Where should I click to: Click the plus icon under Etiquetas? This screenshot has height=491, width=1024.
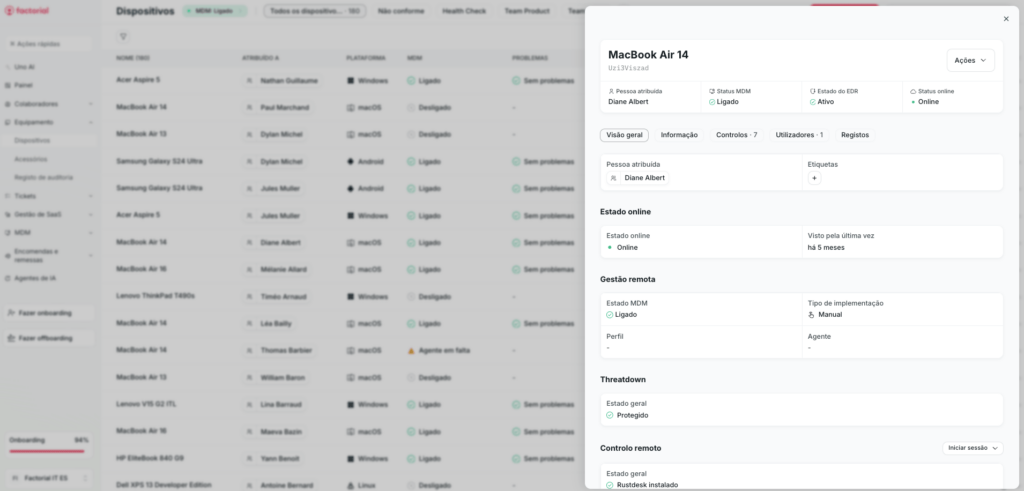[x=814, y=178]
